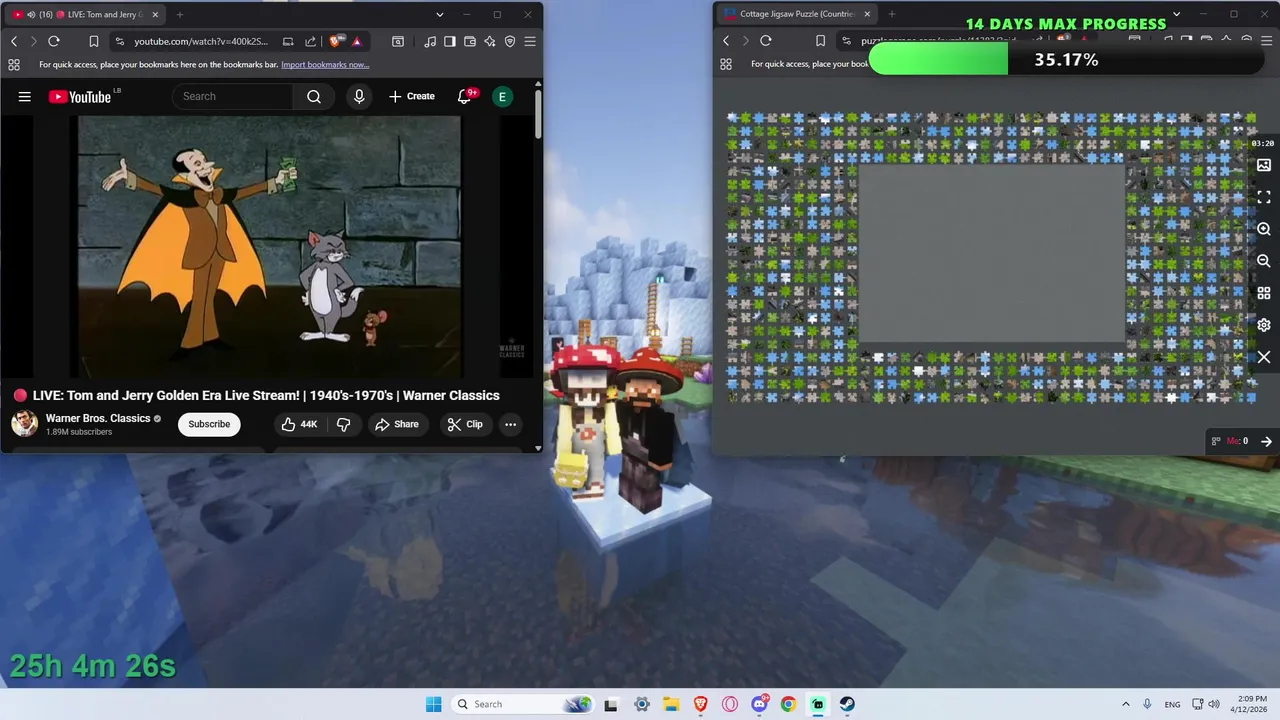Click the youtube.com address bar URL

click(201, 41)
